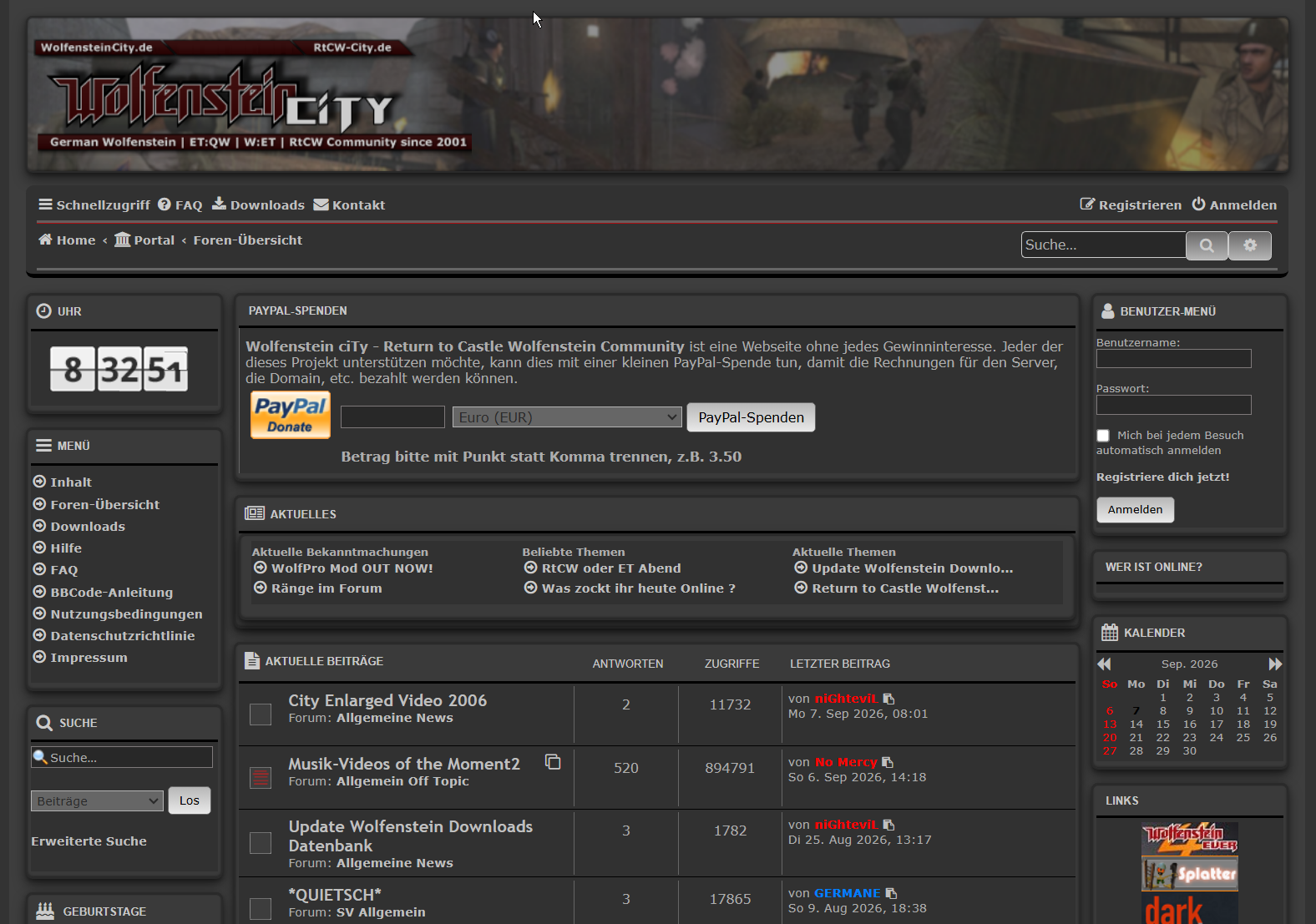
Task: Click topic status icon for *QUIETSCH*
Action: (x=261, y=908)
